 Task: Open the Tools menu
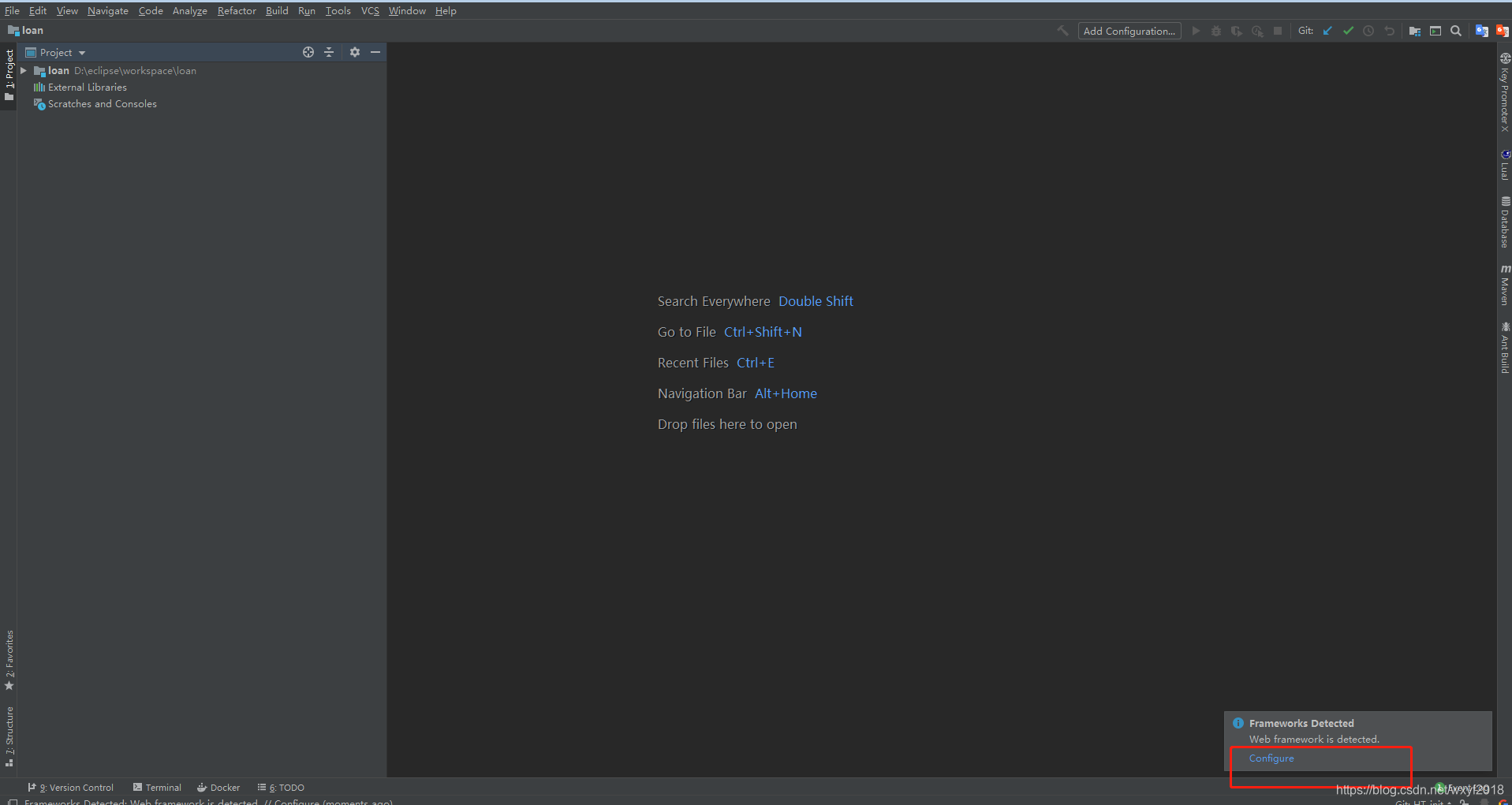pos(338,10)
